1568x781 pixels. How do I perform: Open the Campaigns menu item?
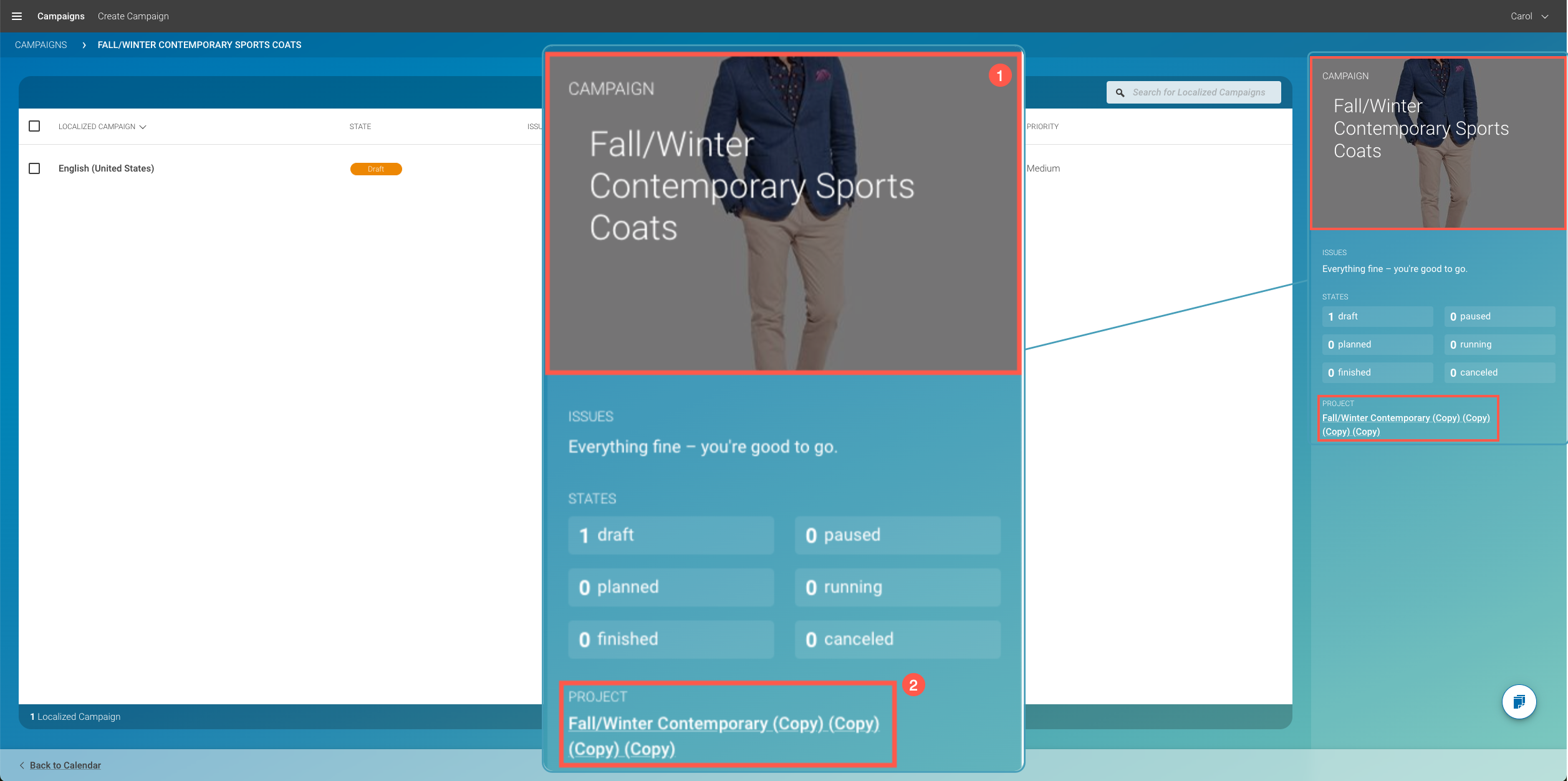60,16
